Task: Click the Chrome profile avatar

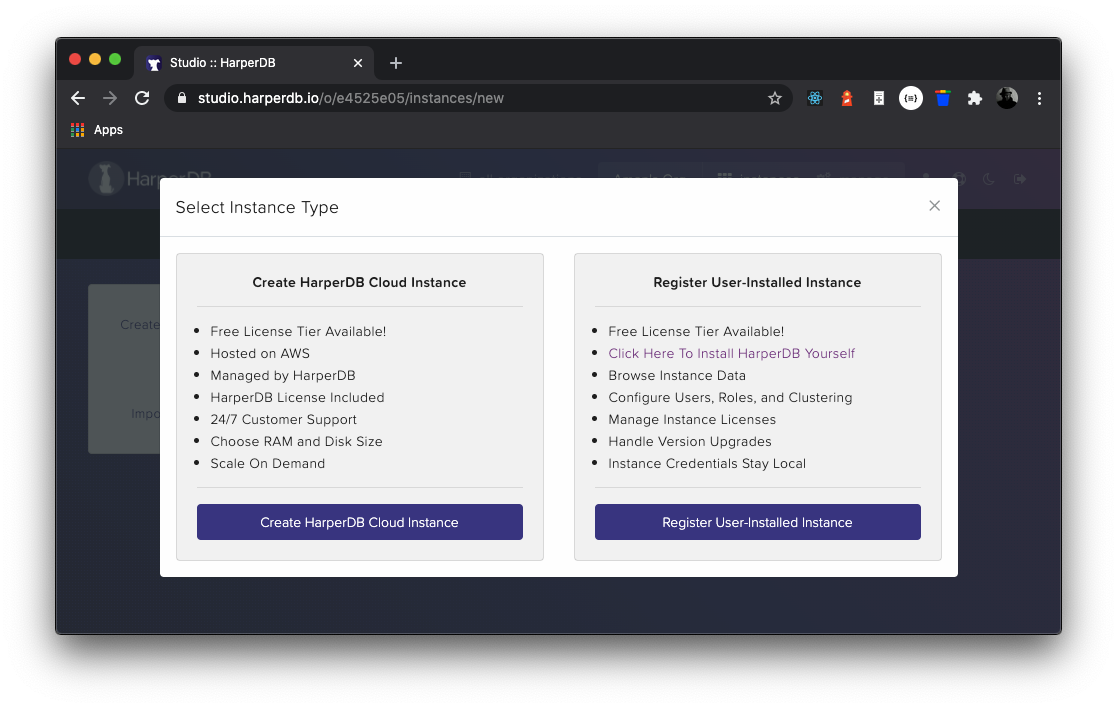Action: tap(1007, 98)
